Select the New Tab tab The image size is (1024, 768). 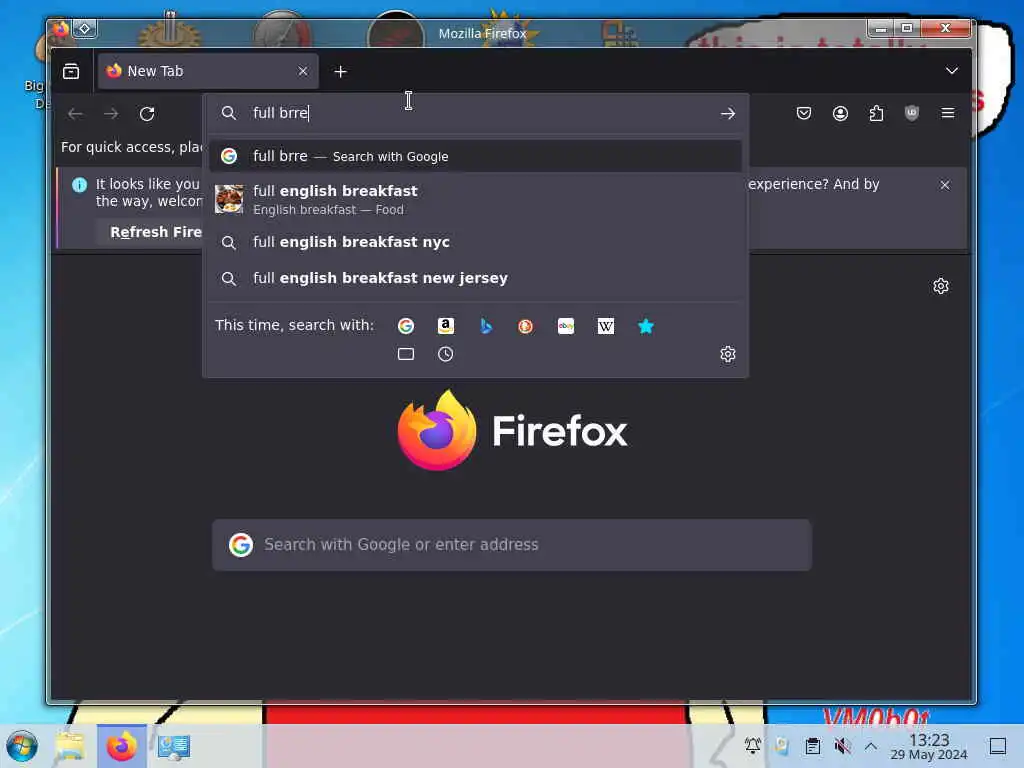208,71
